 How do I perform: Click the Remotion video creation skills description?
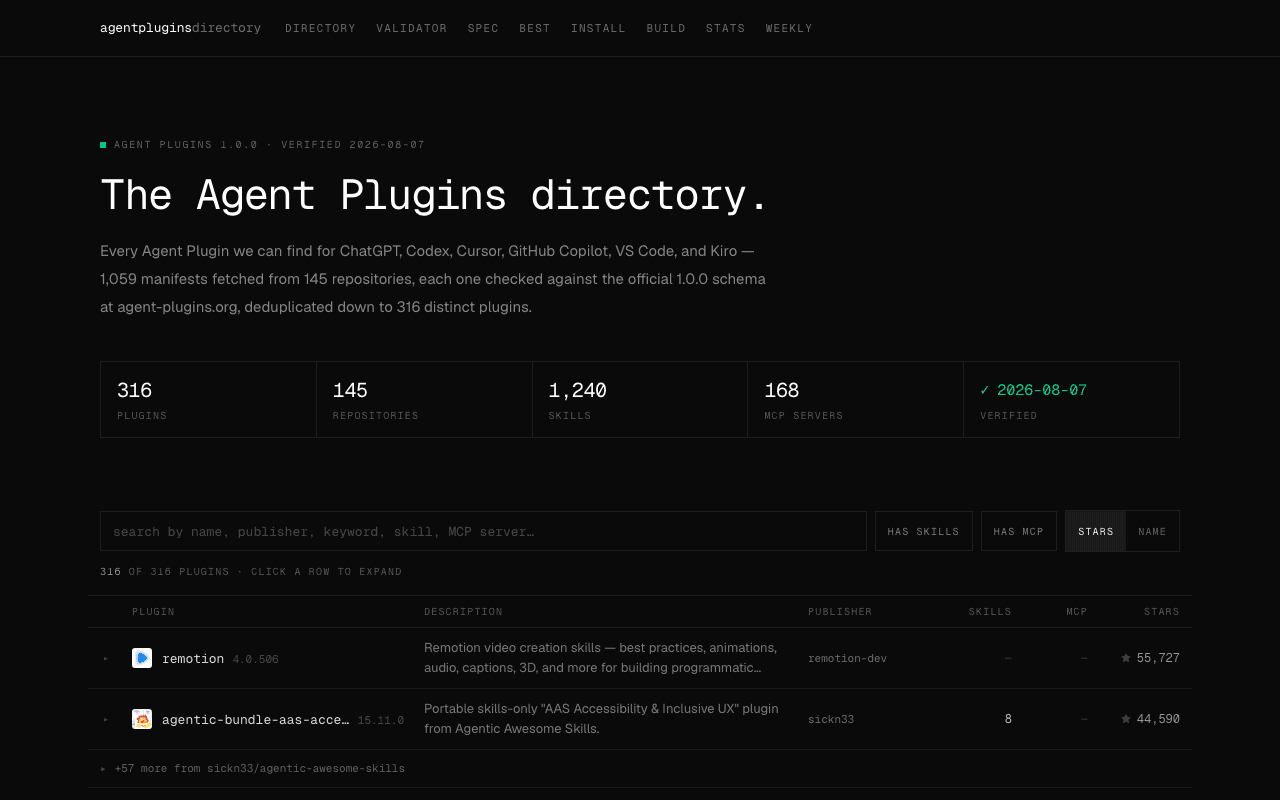pyautogui.click(x=600, y=658)
